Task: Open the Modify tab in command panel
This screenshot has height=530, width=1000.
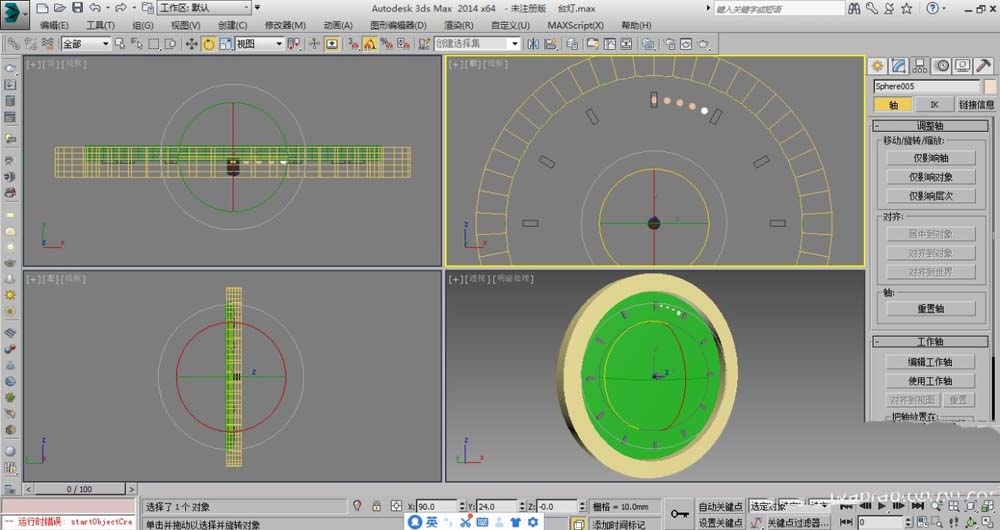Action: click(x=899, y=66)
